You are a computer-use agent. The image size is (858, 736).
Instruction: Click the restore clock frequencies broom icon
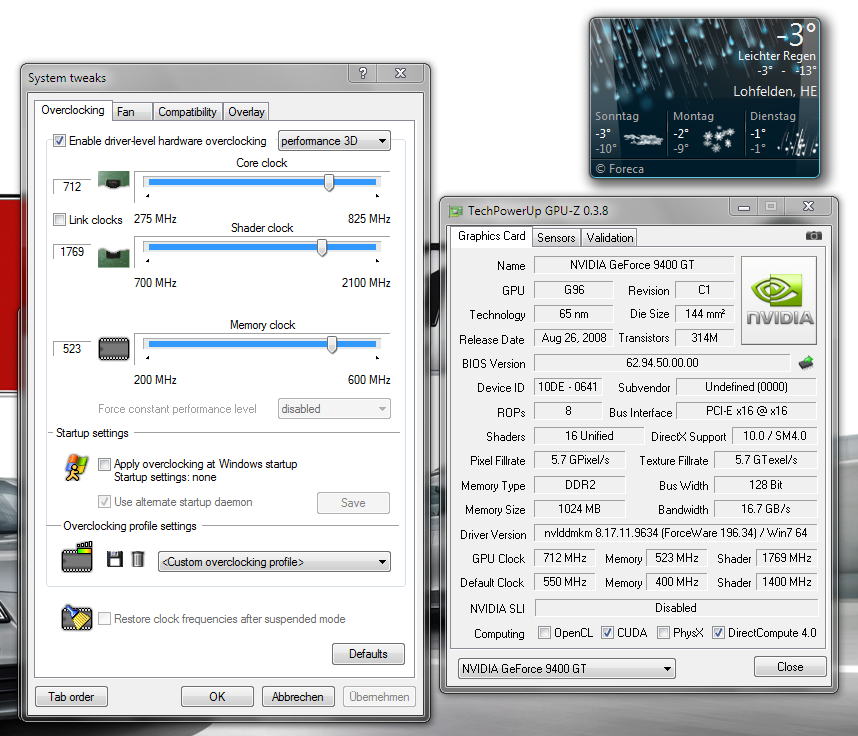point(77,618)
